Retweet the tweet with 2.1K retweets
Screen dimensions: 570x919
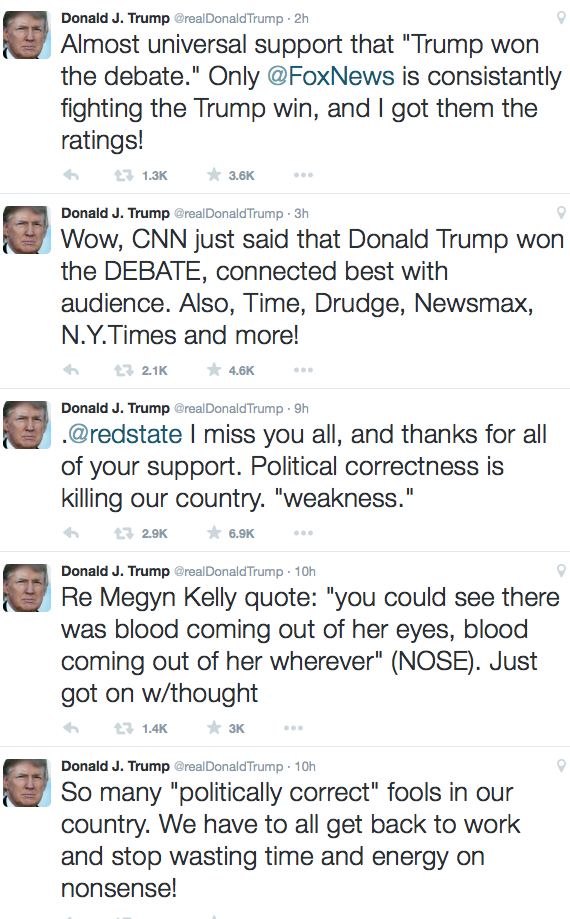pos(123,370)
